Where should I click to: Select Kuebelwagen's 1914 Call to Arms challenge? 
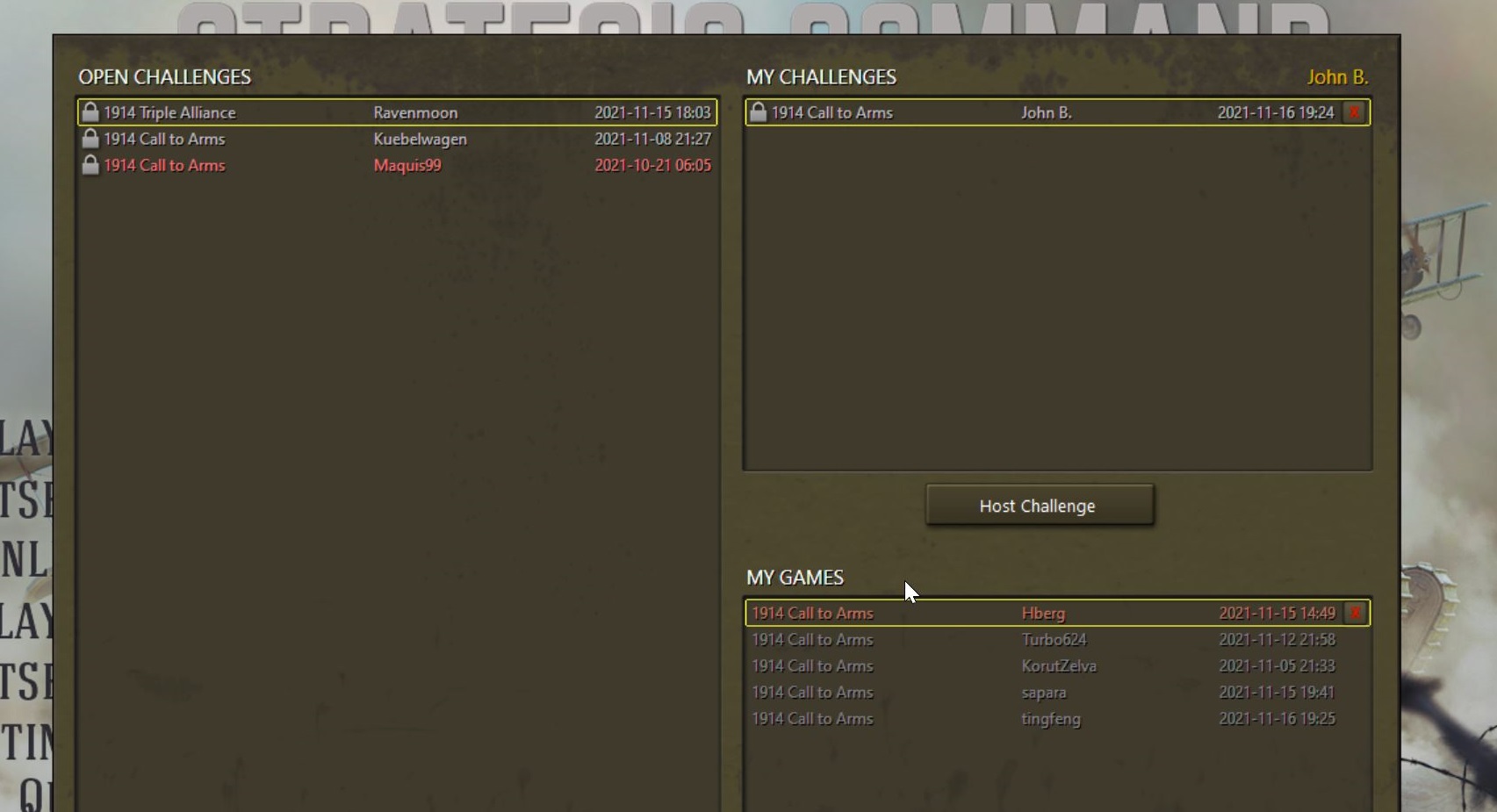[x=397, y=139]
